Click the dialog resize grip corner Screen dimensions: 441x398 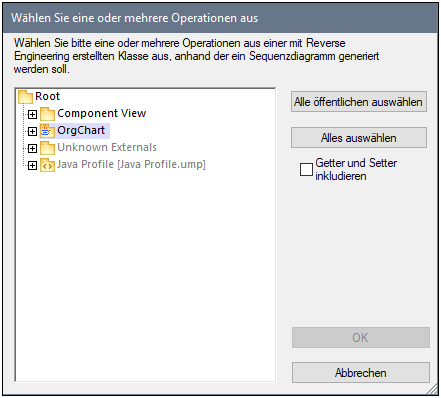[433, 389]
